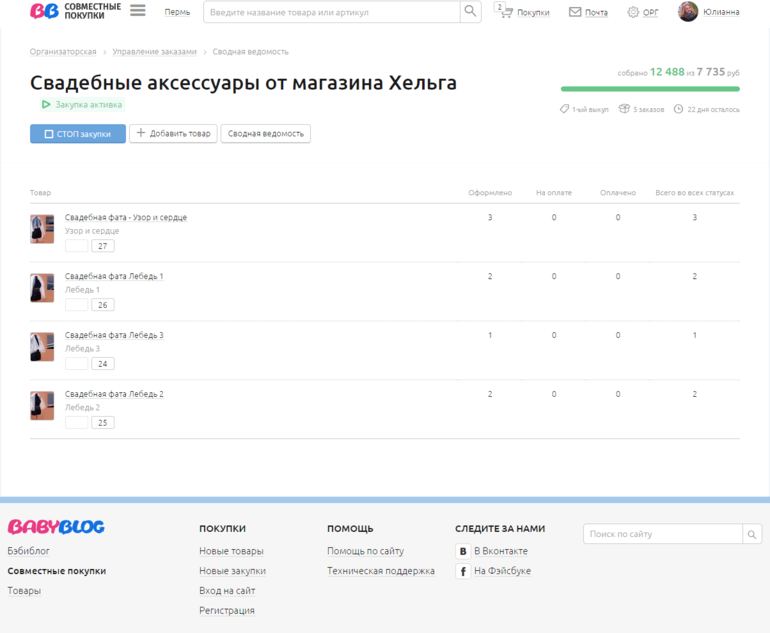Open the product link Свадебная фата Лебедь 1

click(114, 276)
